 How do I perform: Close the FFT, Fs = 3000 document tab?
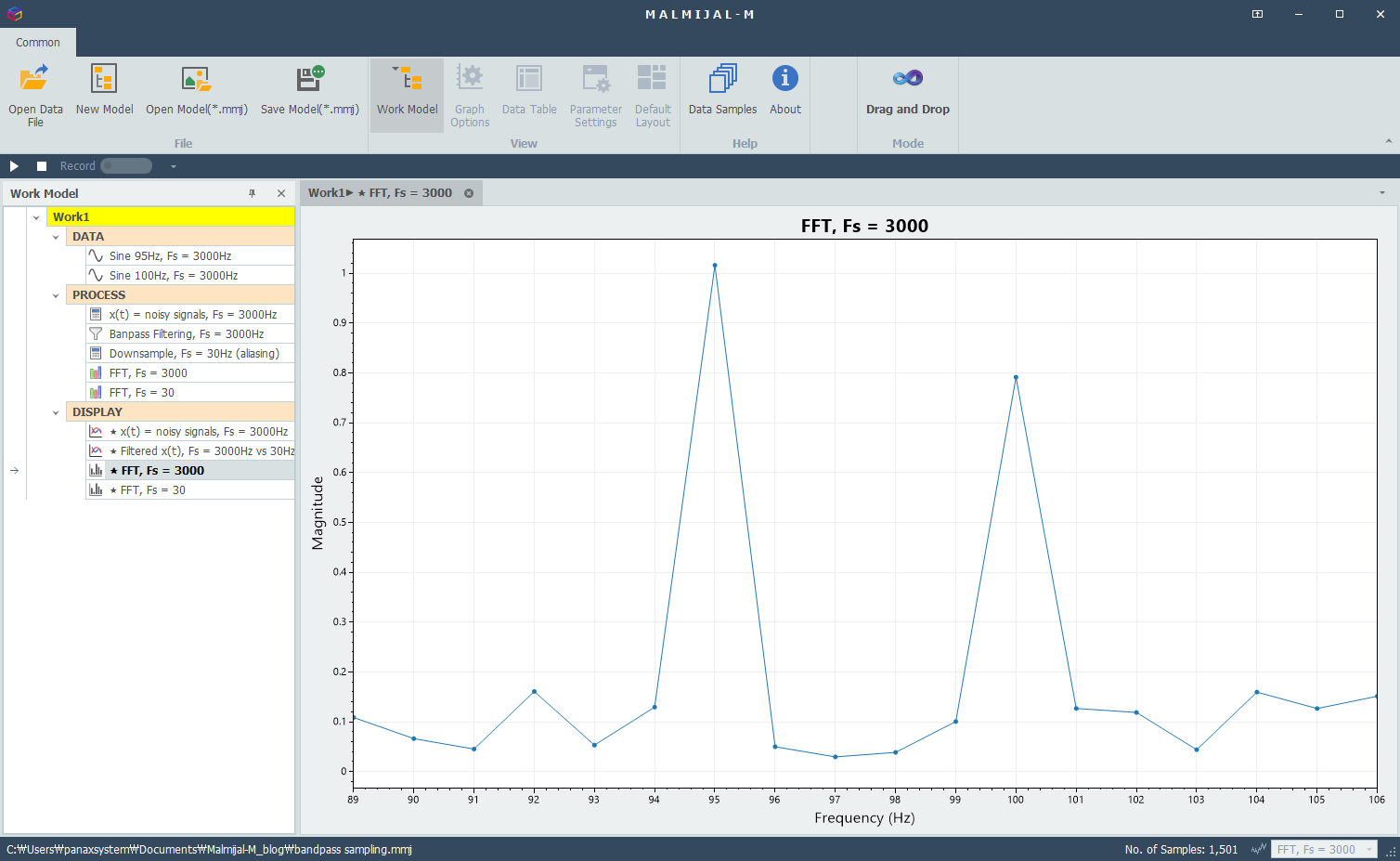click(x=469, y=193)
